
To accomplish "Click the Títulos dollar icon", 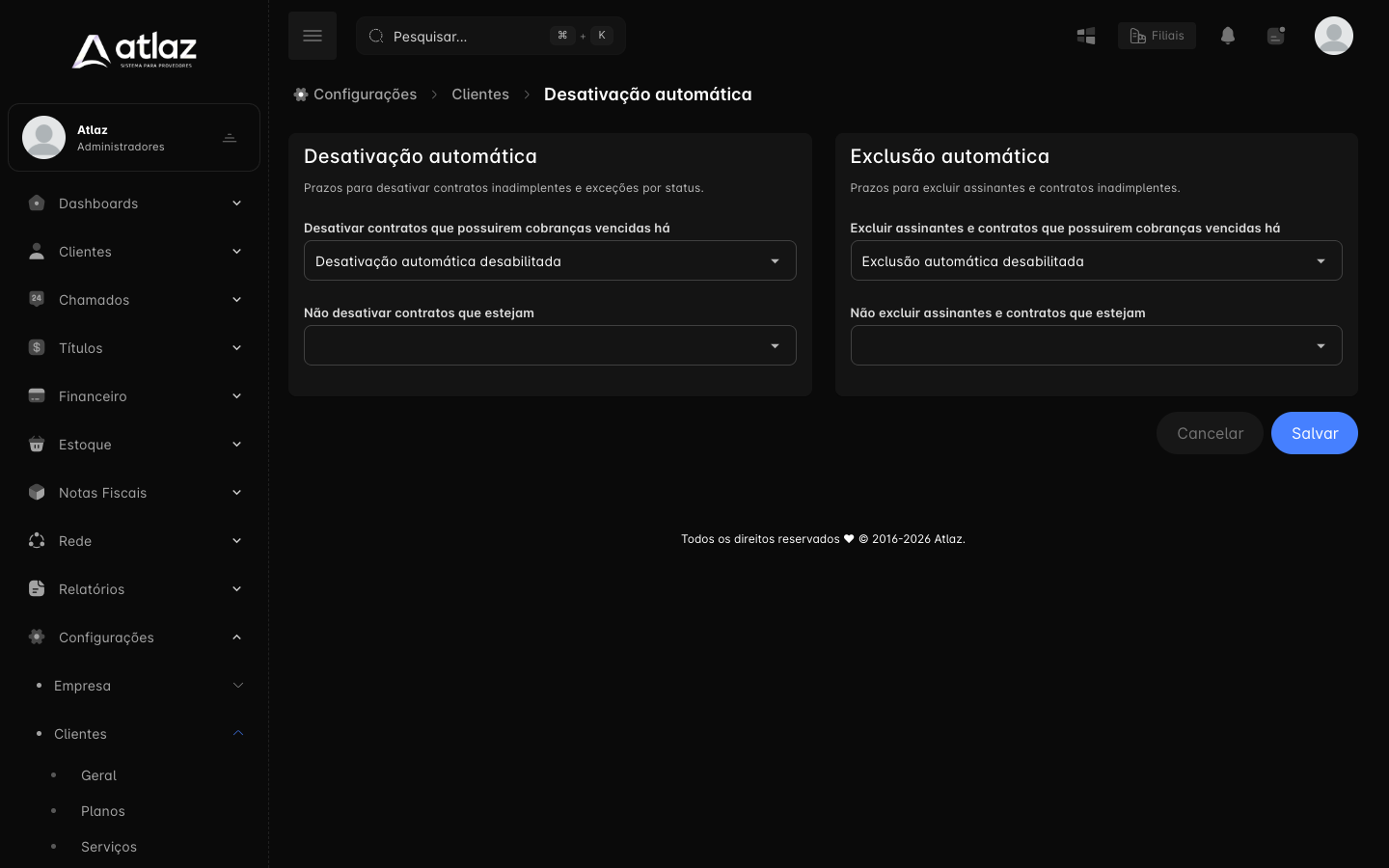I will (37, 347).
